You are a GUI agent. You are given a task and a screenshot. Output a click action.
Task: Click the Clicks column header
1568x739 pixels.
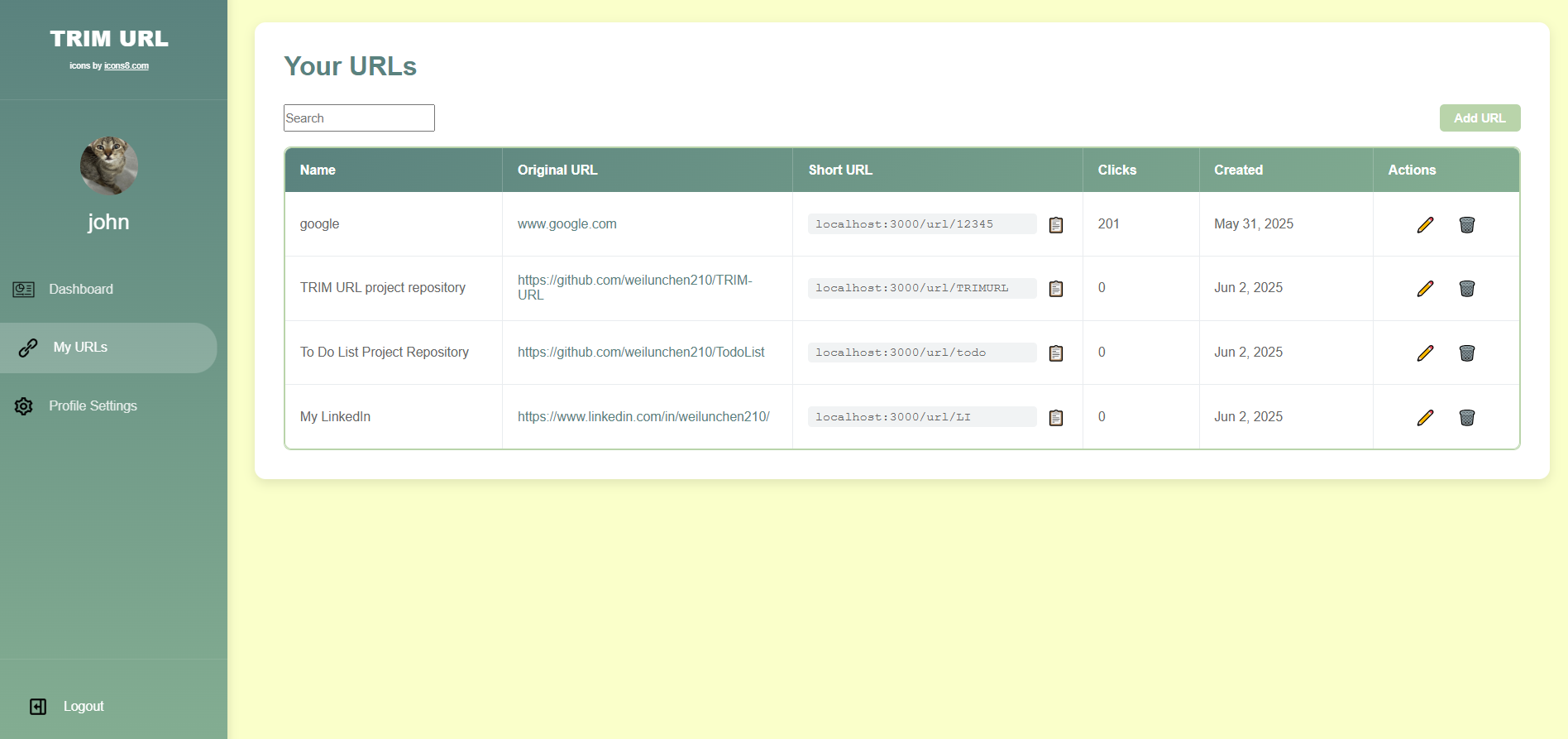pos(1117,170)
